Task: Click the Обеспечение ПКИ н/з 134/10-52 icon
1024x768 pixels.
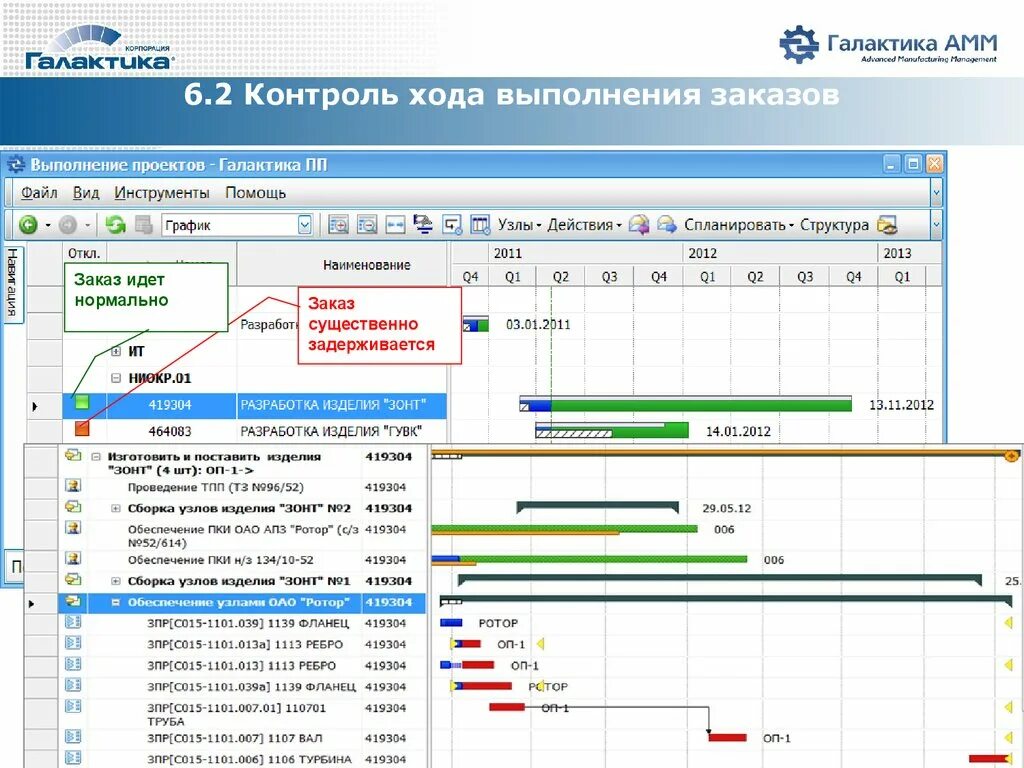Action: pyautogui.click(x=73, y=558)
